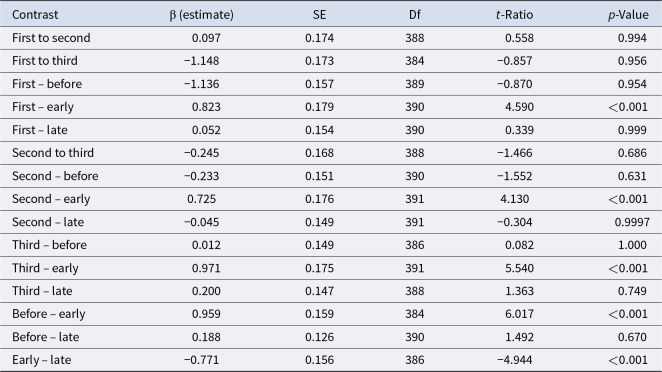
Task: Click the Early – late contrast label
Action: [x=42, y=360]
